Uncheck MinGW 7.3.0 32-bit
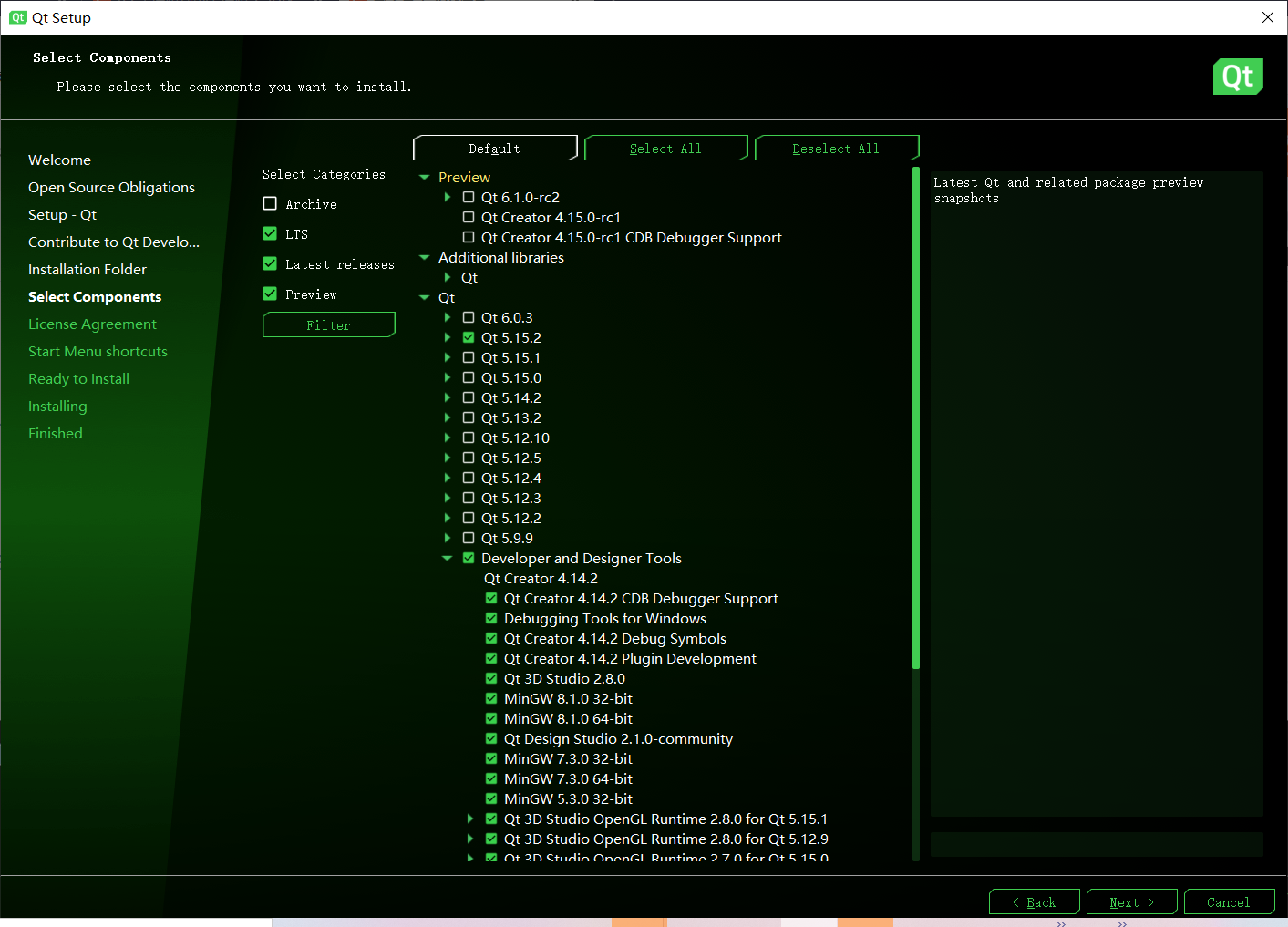 tap(491, 758)
